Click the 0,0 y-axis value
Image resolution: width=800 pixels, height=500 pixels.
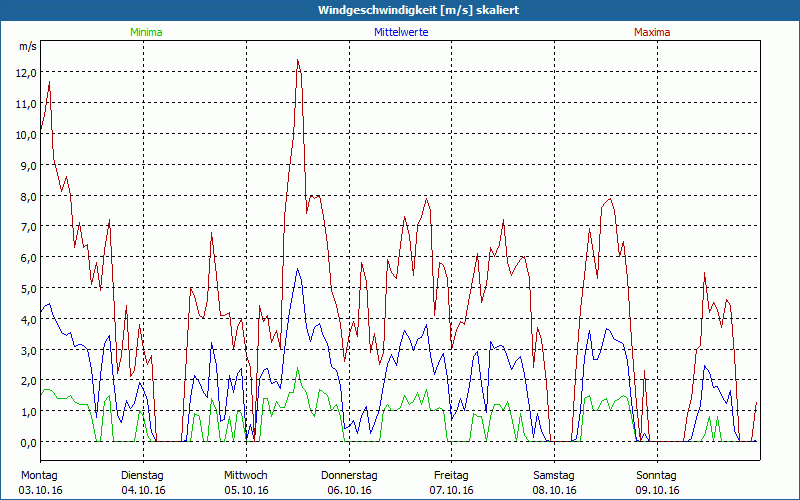[x=29, y=443]
